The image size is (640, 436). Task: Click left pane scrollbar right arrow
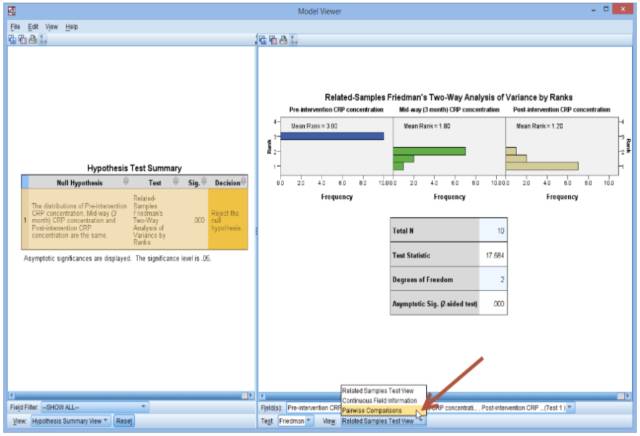tap(251, 396)
